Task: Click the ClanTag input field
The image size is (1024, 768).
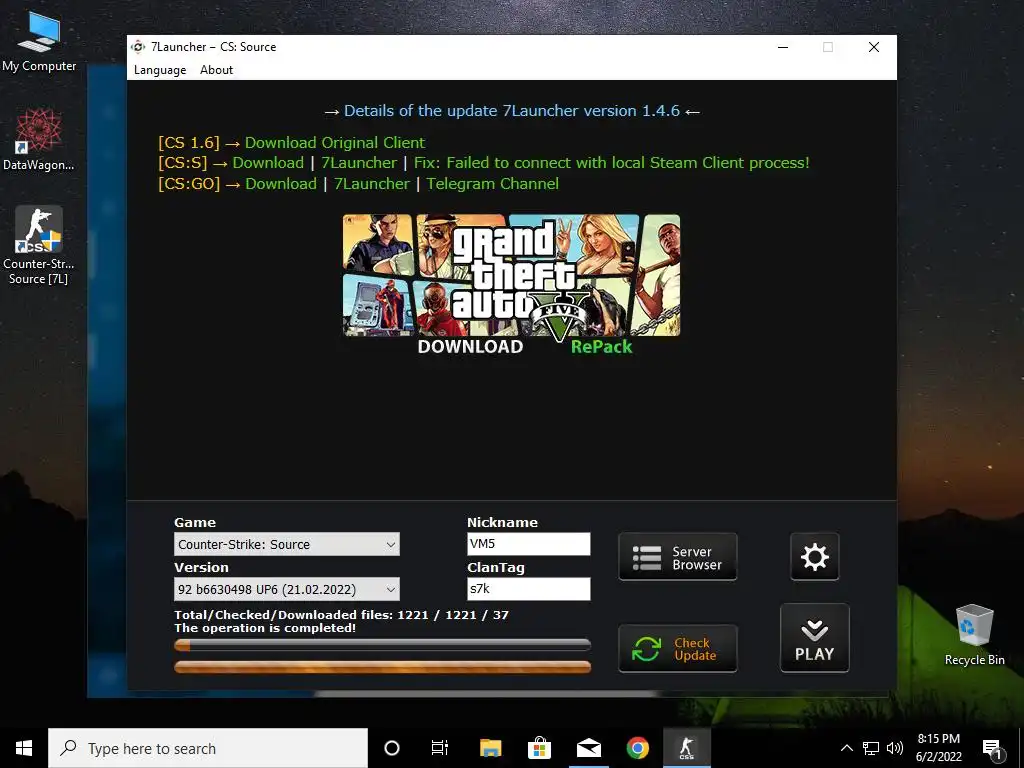Action: click(x=529, y=588)
